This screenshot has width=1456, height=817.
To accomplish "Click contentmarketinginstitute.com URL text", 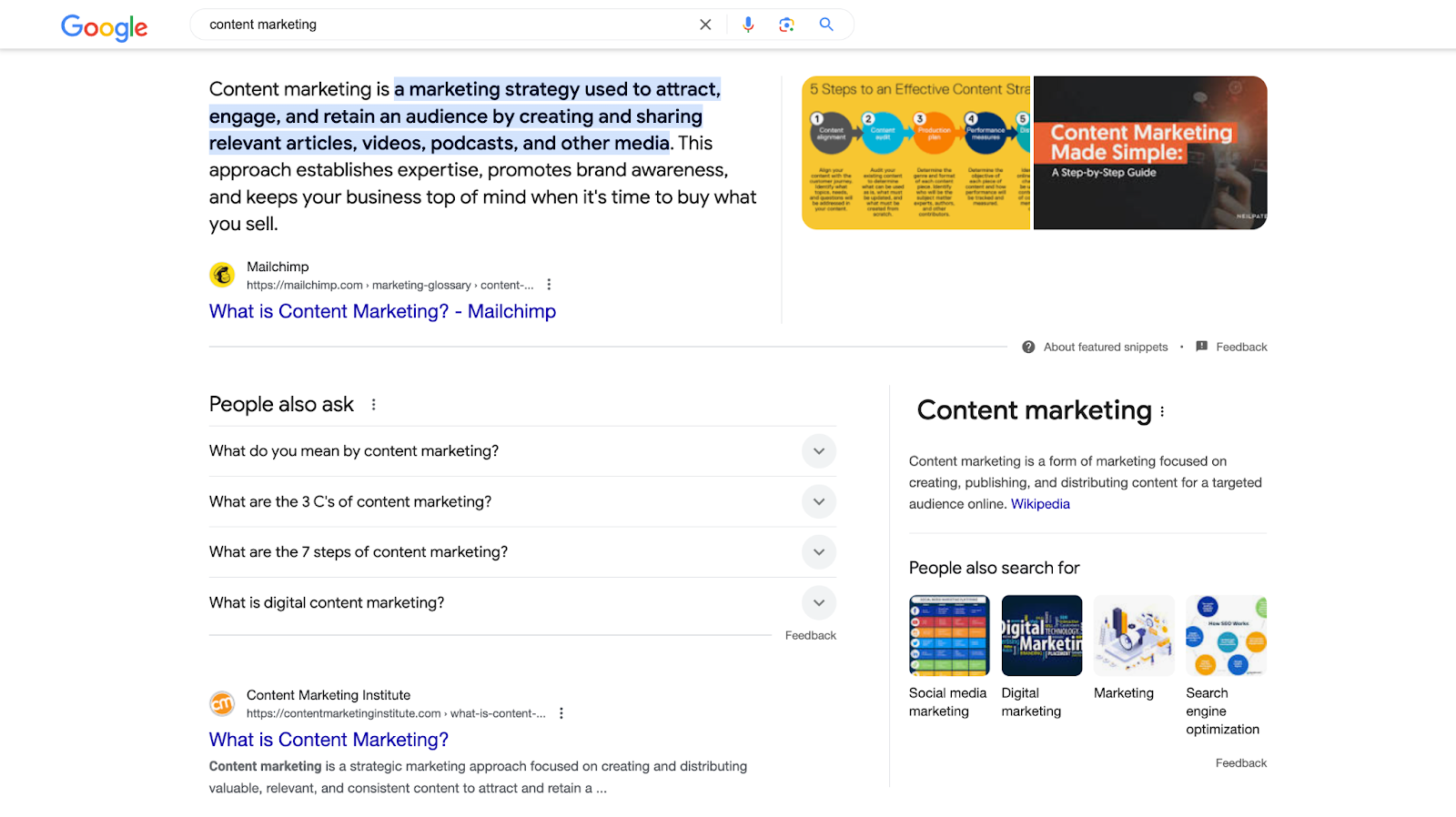I will pos(396,713).
